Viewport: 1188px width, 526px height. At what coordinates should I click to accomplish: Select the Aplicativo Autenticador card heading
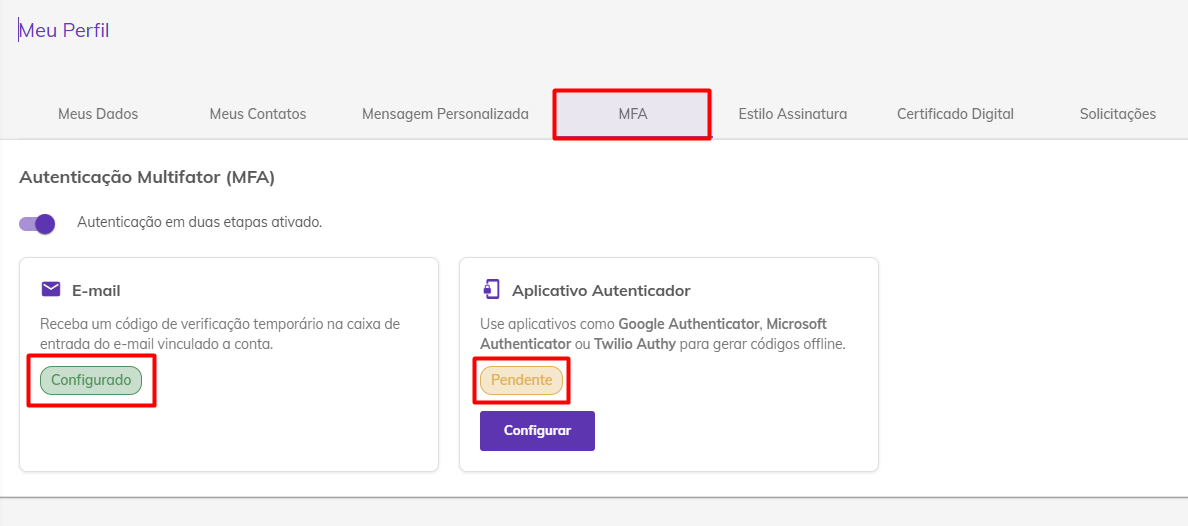[x=602, y=290]
